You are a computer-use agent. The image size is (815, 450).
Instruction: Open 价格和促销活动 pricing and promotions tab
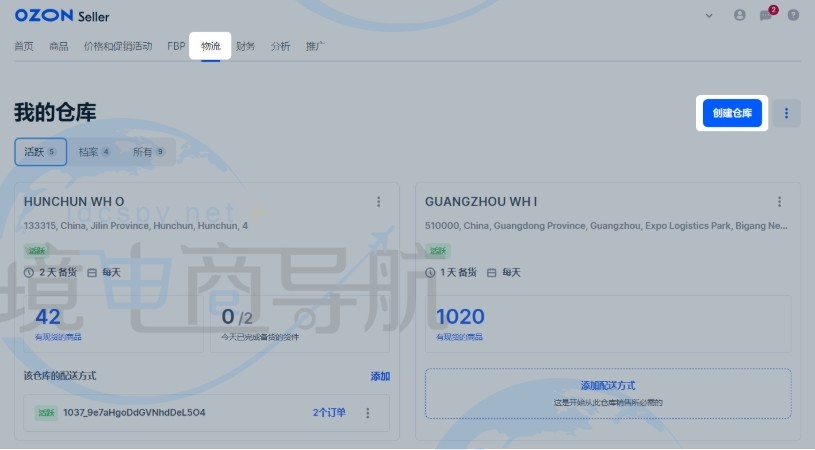(x=118, y=46)
